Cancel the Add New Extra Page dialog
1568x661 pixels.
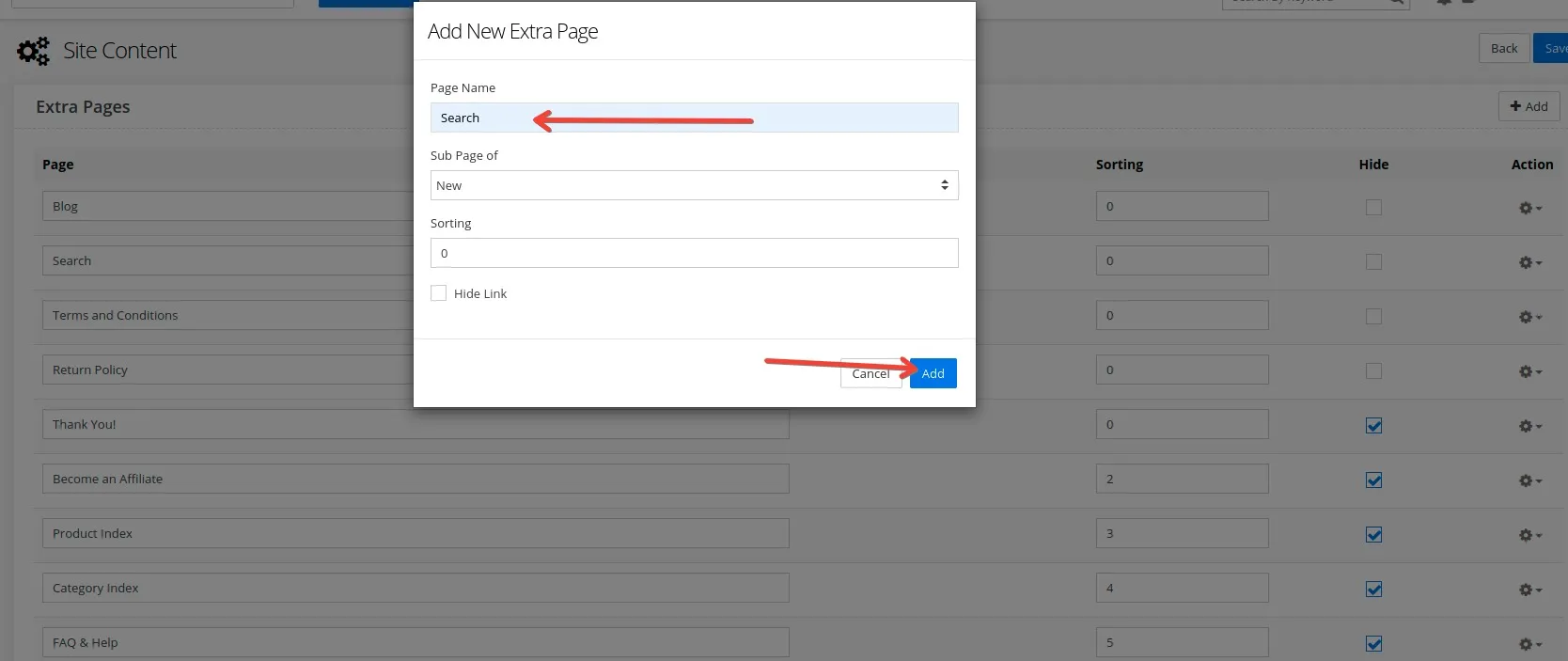(x=870, y=373)
